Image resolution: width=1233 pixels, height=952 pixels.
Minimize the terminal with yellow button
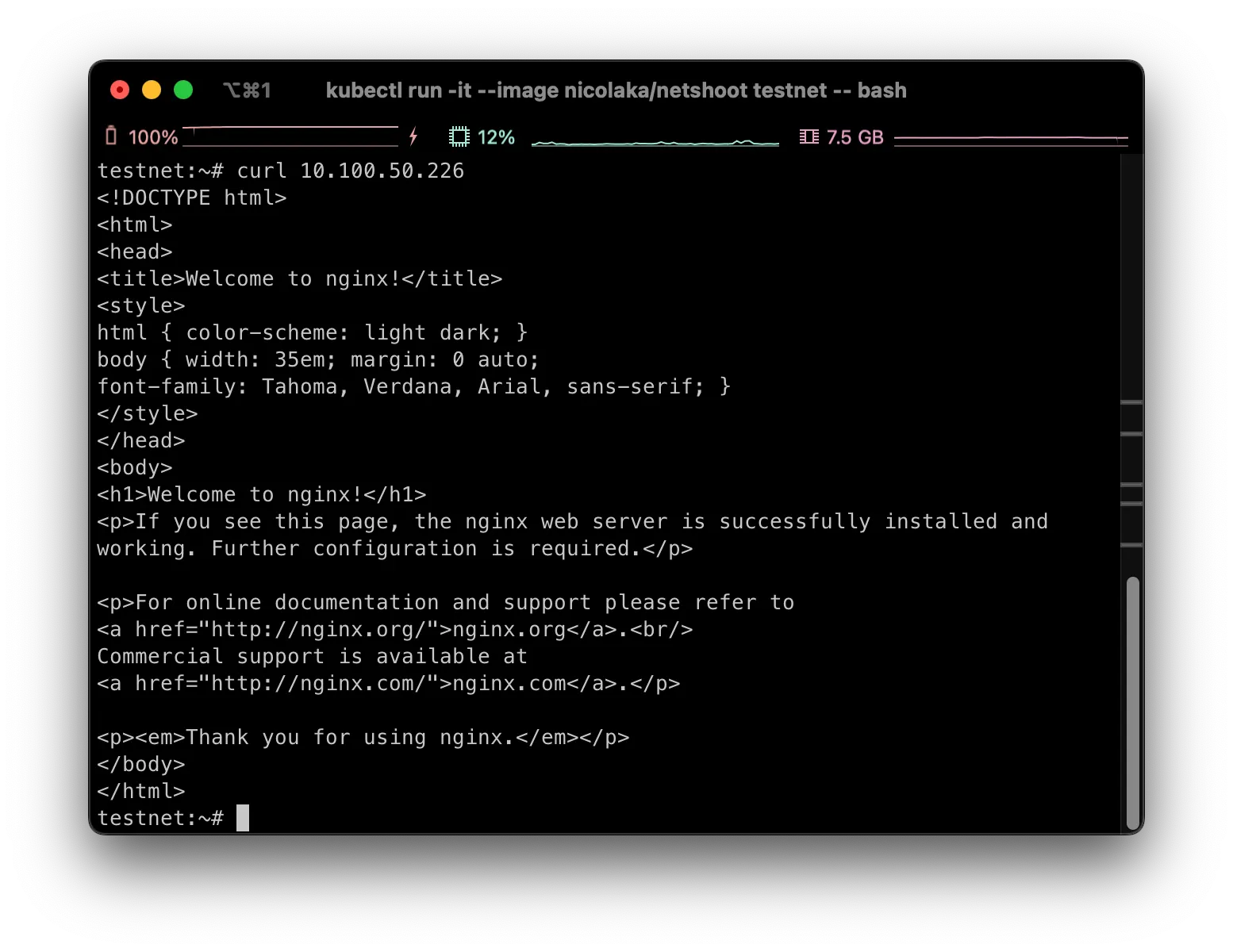point(152,90)
